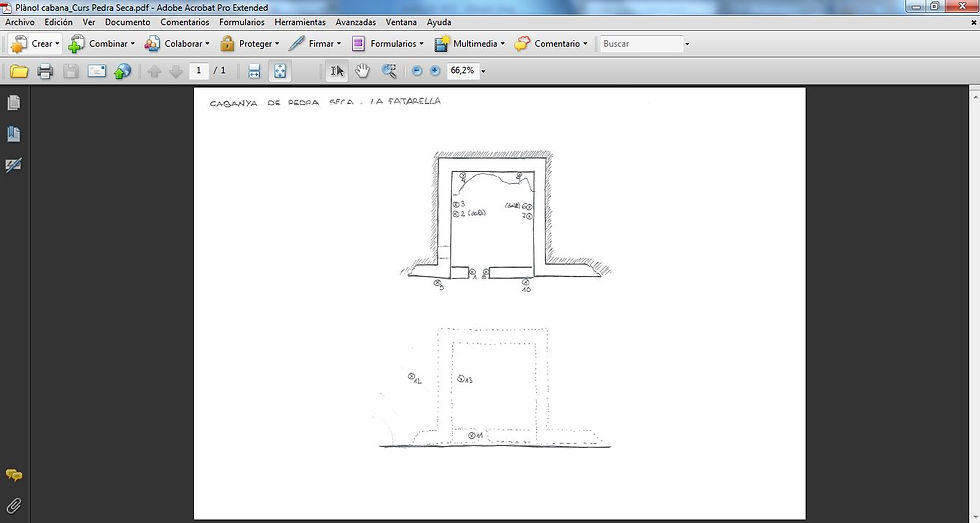Click the page number field
The image size is (980, 523).
(x=199, y=71)
